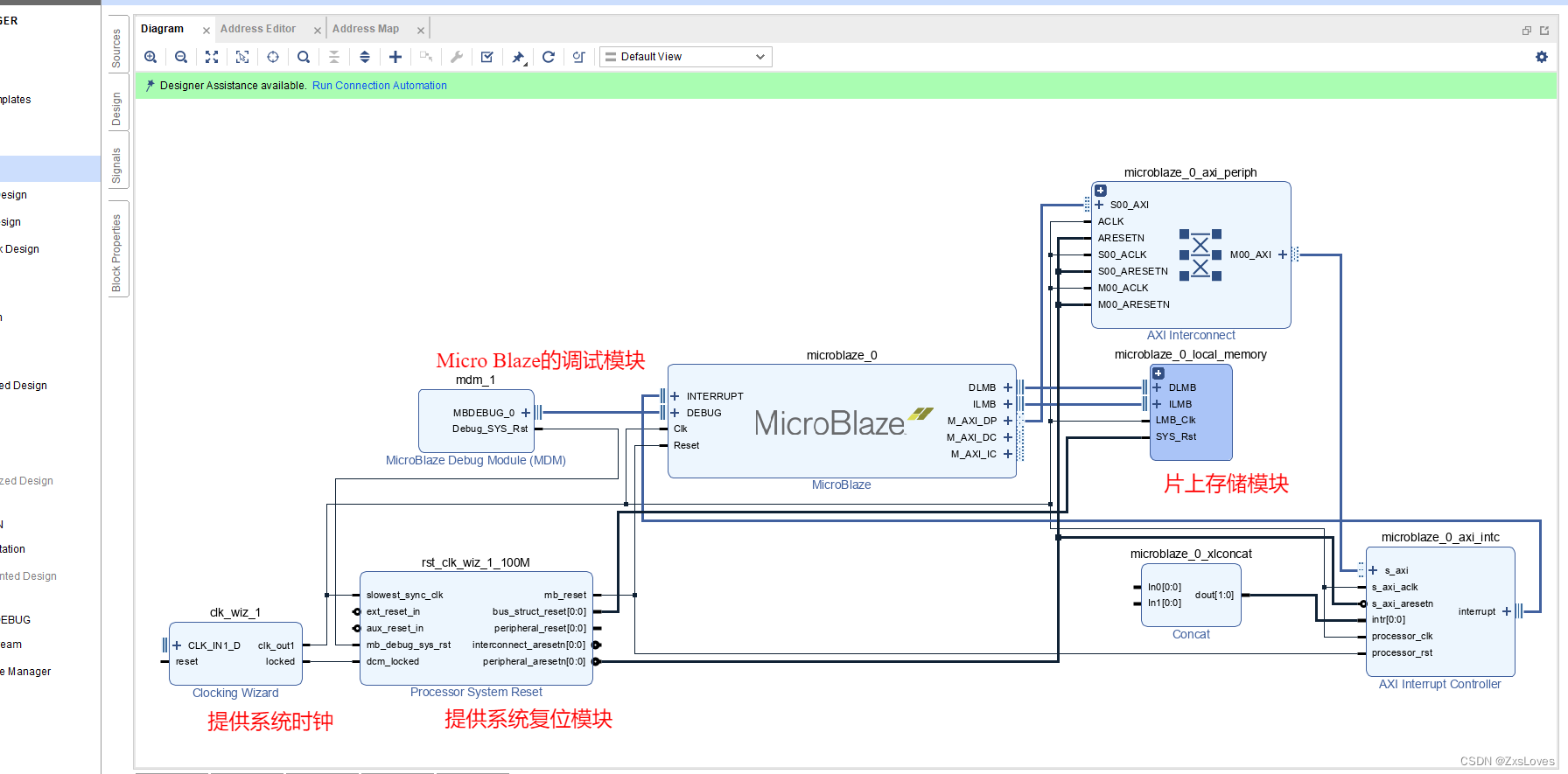
Task: Click the Zoom In toolbar icon
Action: (150, 57)
